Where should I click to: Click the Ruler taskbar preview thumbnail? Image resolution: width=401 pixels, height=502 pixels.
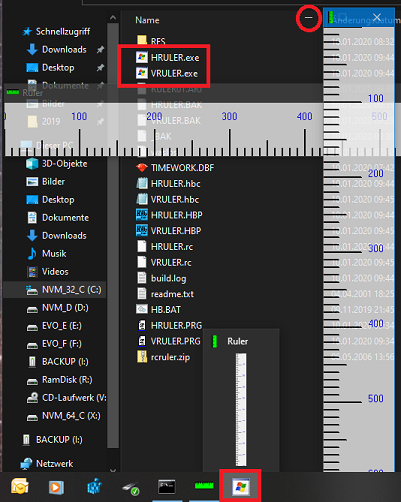click(x=241, y=409)
